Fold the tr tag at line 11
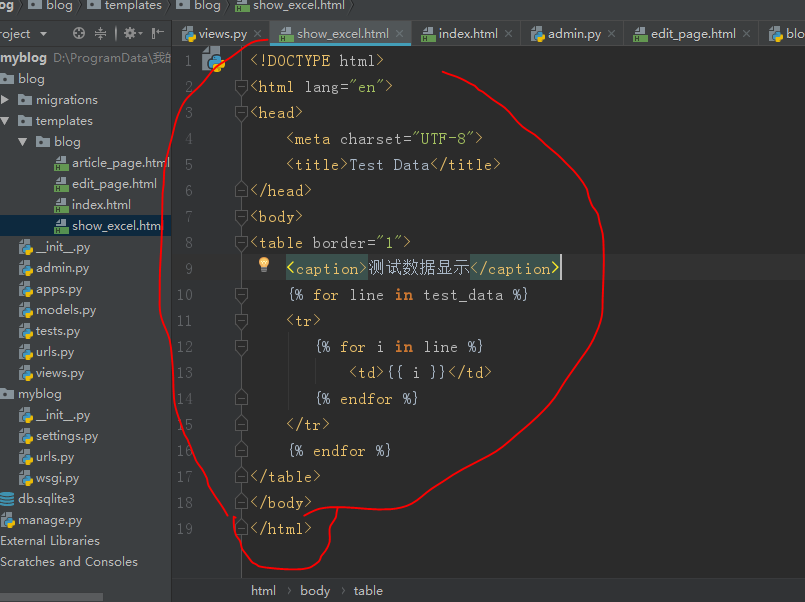Image resolution: width=805 pixels, height=602 pixels. pos(241,321)
